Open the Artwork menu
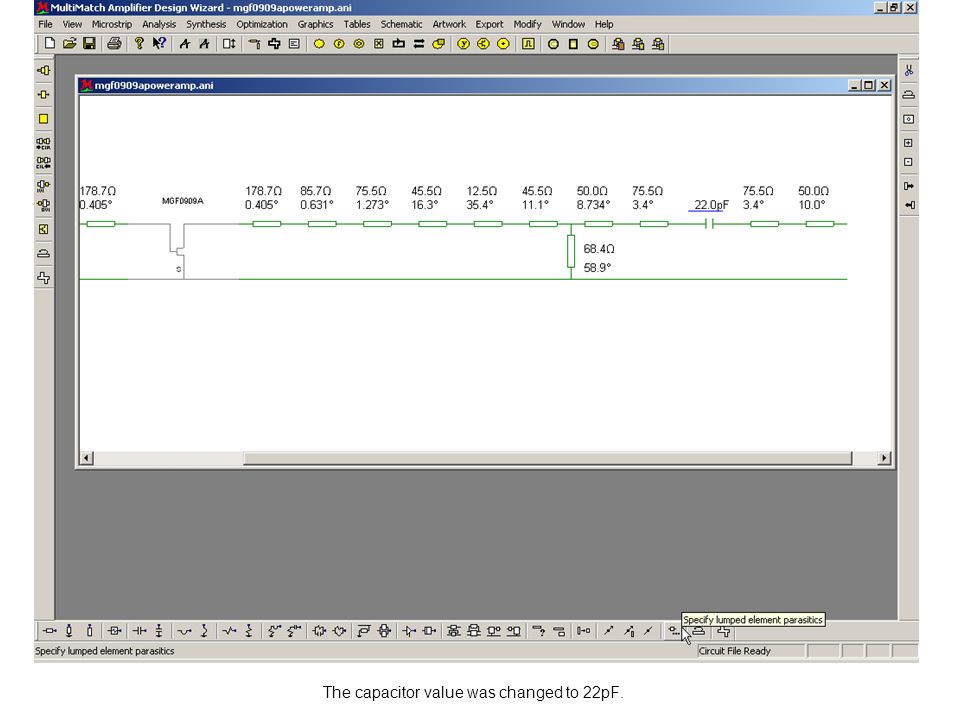The height and width of the screenshot is (720, 960). 449,24
